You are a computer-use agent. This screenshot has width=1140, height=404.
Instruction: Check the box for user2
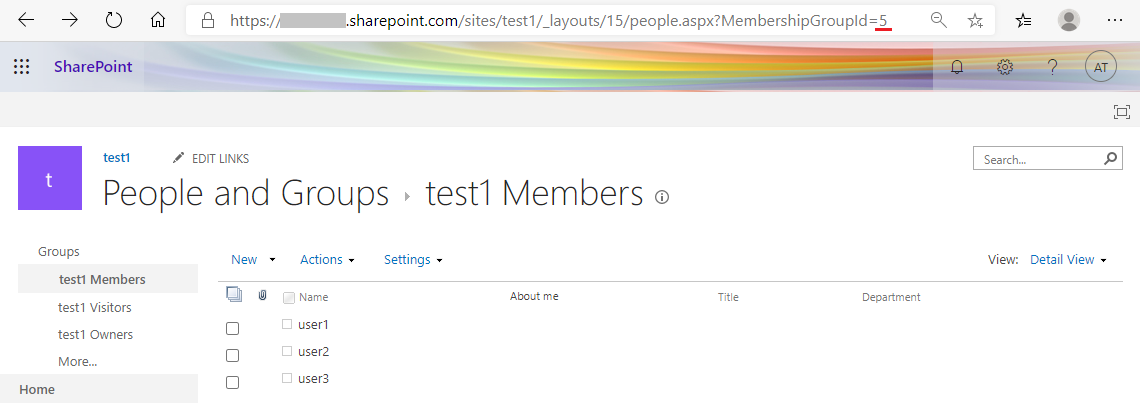tap(233, 355)
